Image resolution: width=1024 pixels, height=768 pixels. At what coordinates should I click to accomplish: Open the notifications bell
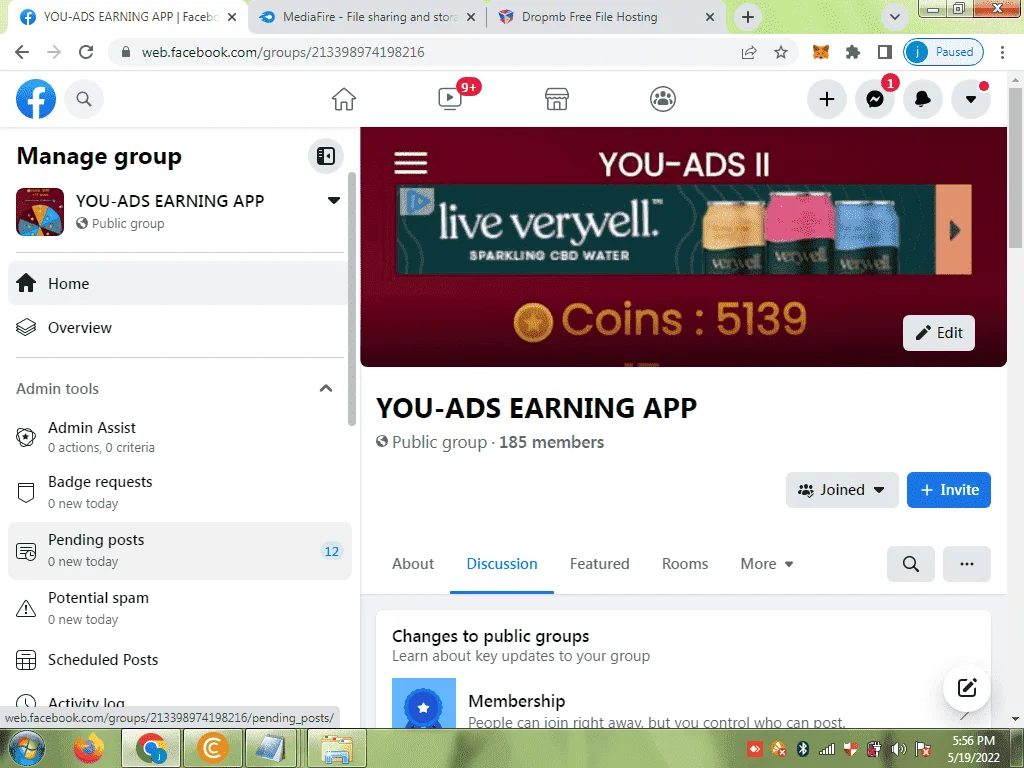(x=923, y=99)
